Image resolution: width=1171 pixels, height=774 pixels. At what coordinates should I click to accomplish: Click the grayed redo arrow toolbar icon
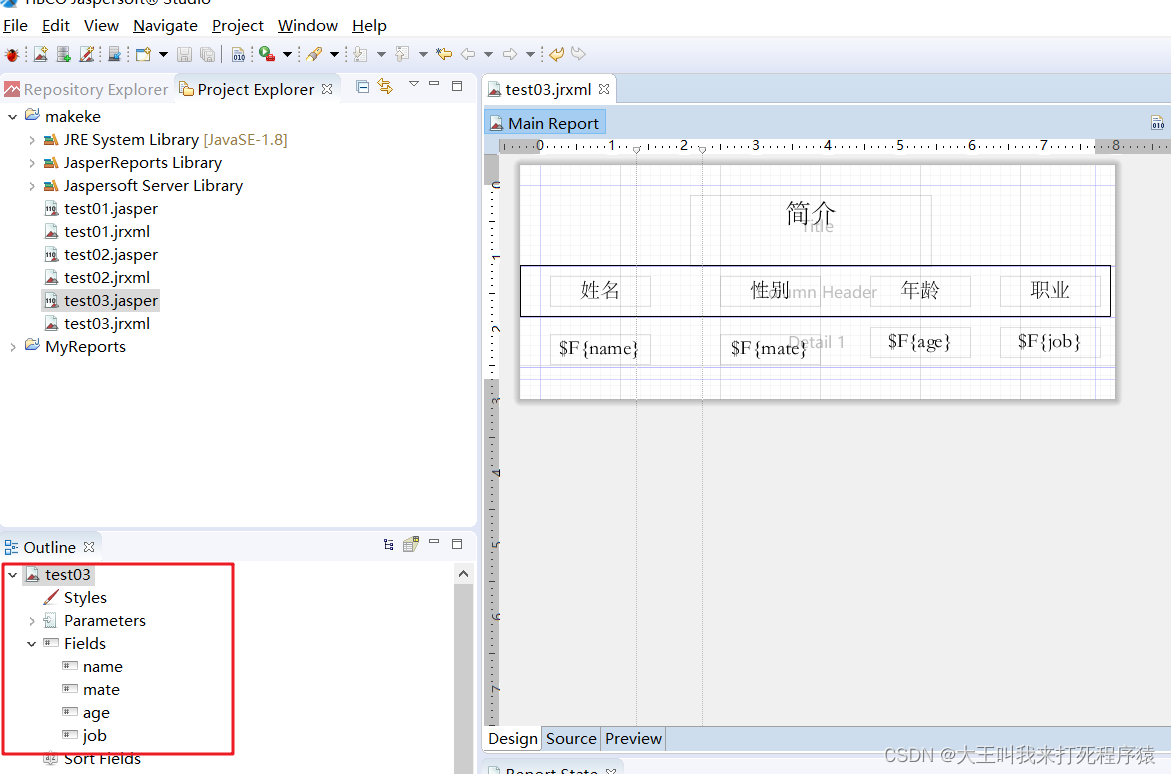(578, 54)
